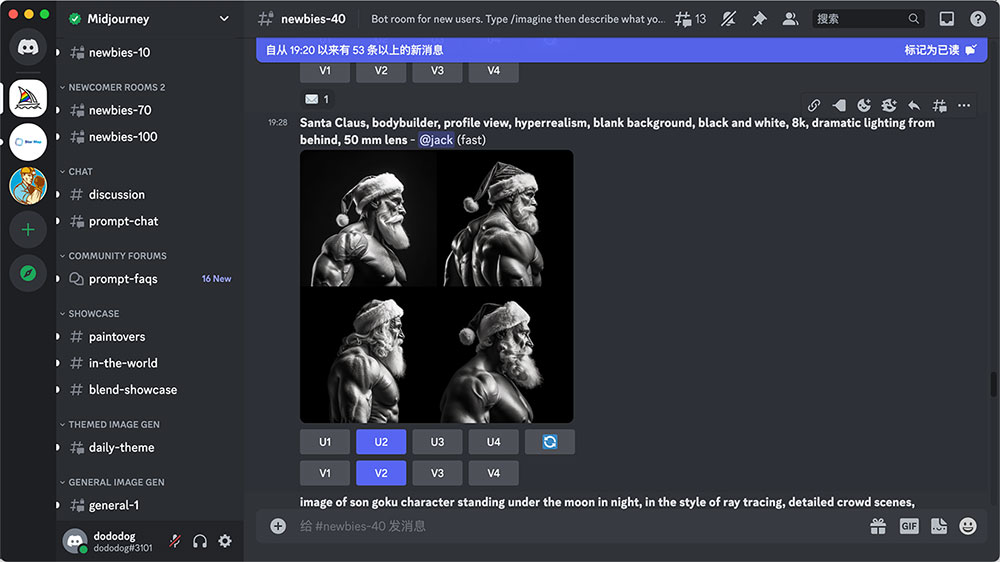Collapse the CHAT channel category

click(x=80, y=172)
